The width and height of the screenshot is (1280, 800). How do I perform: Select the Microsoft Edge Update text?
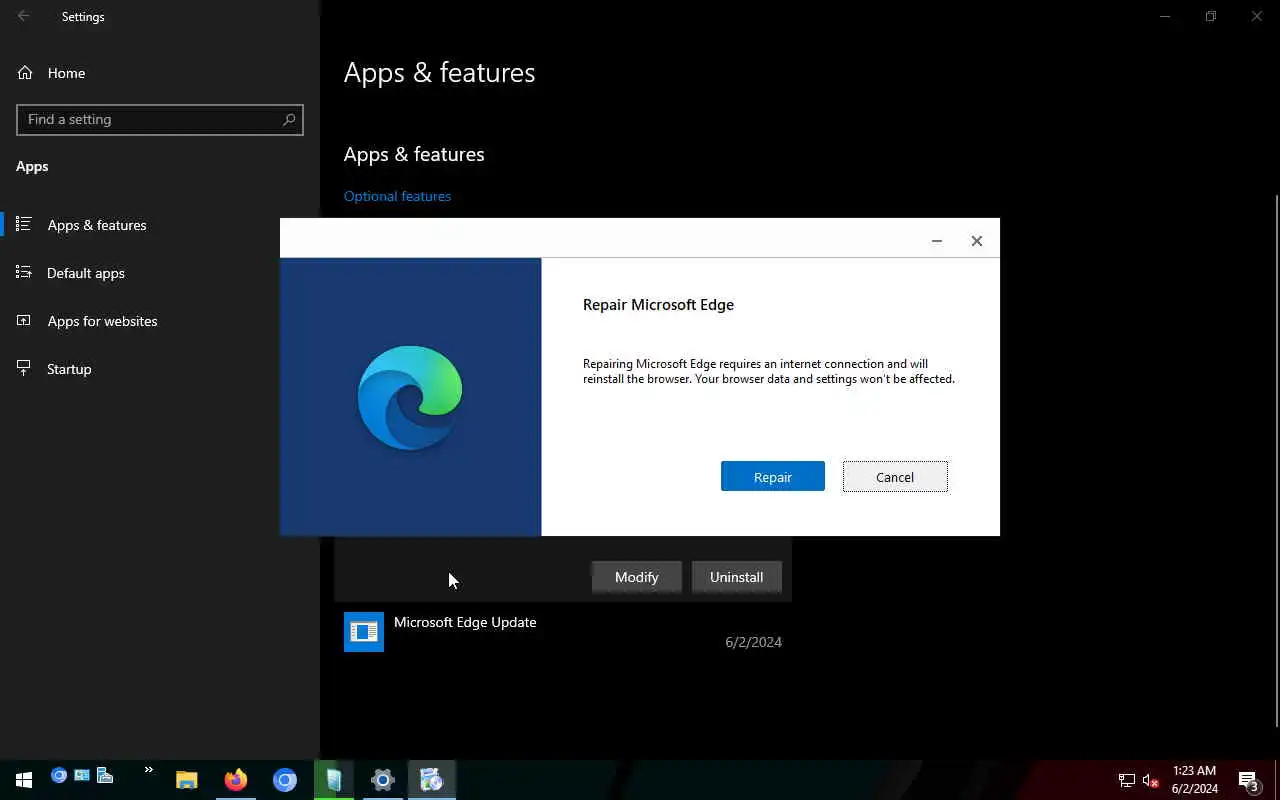[x=465, y=622]
